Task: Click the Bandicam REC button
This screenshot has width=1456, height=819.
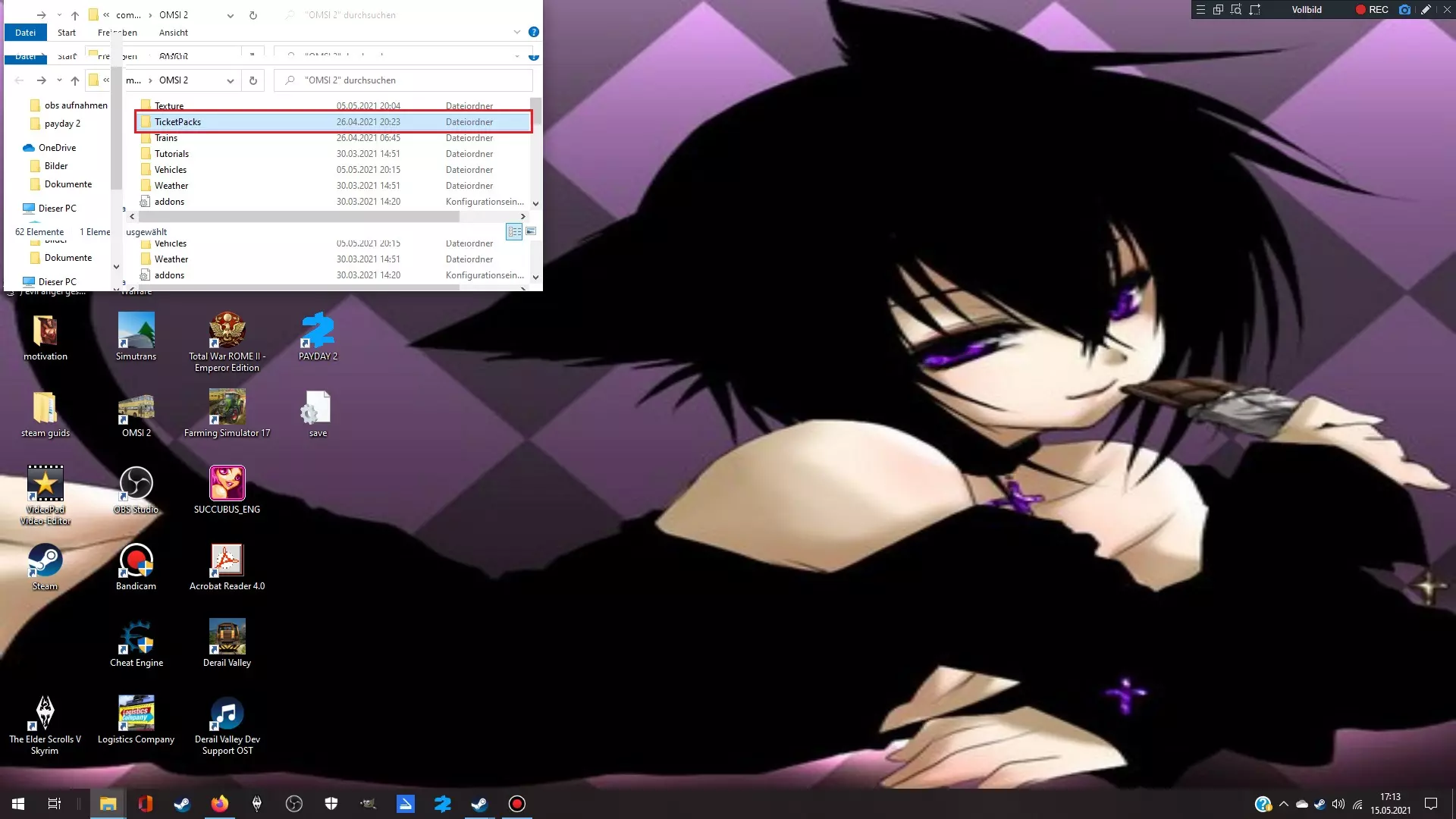Action: [x=1372, y=10]
